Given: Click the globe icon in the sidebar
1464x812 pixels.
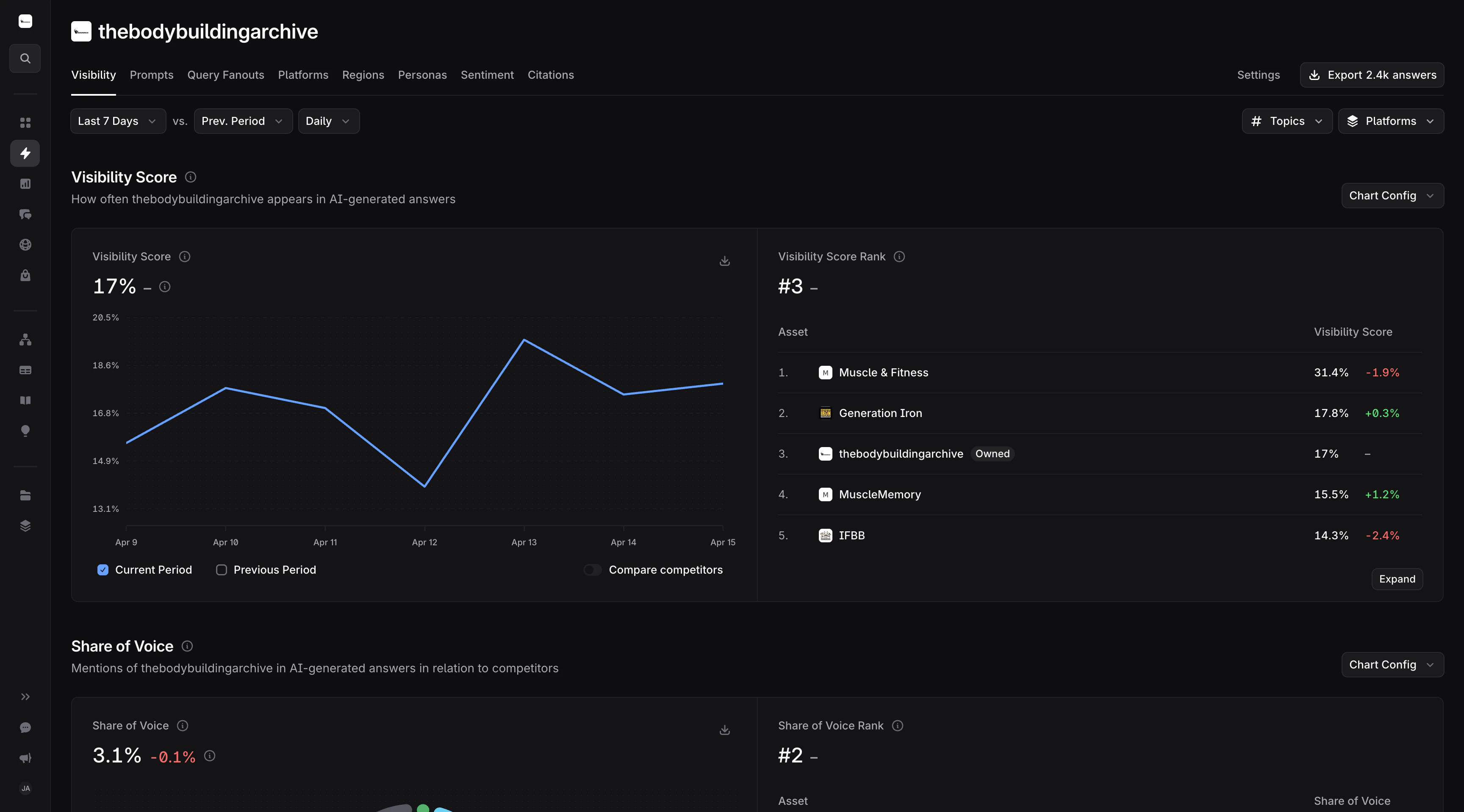Looking at the screenshot, I should [x=25, y=245].
